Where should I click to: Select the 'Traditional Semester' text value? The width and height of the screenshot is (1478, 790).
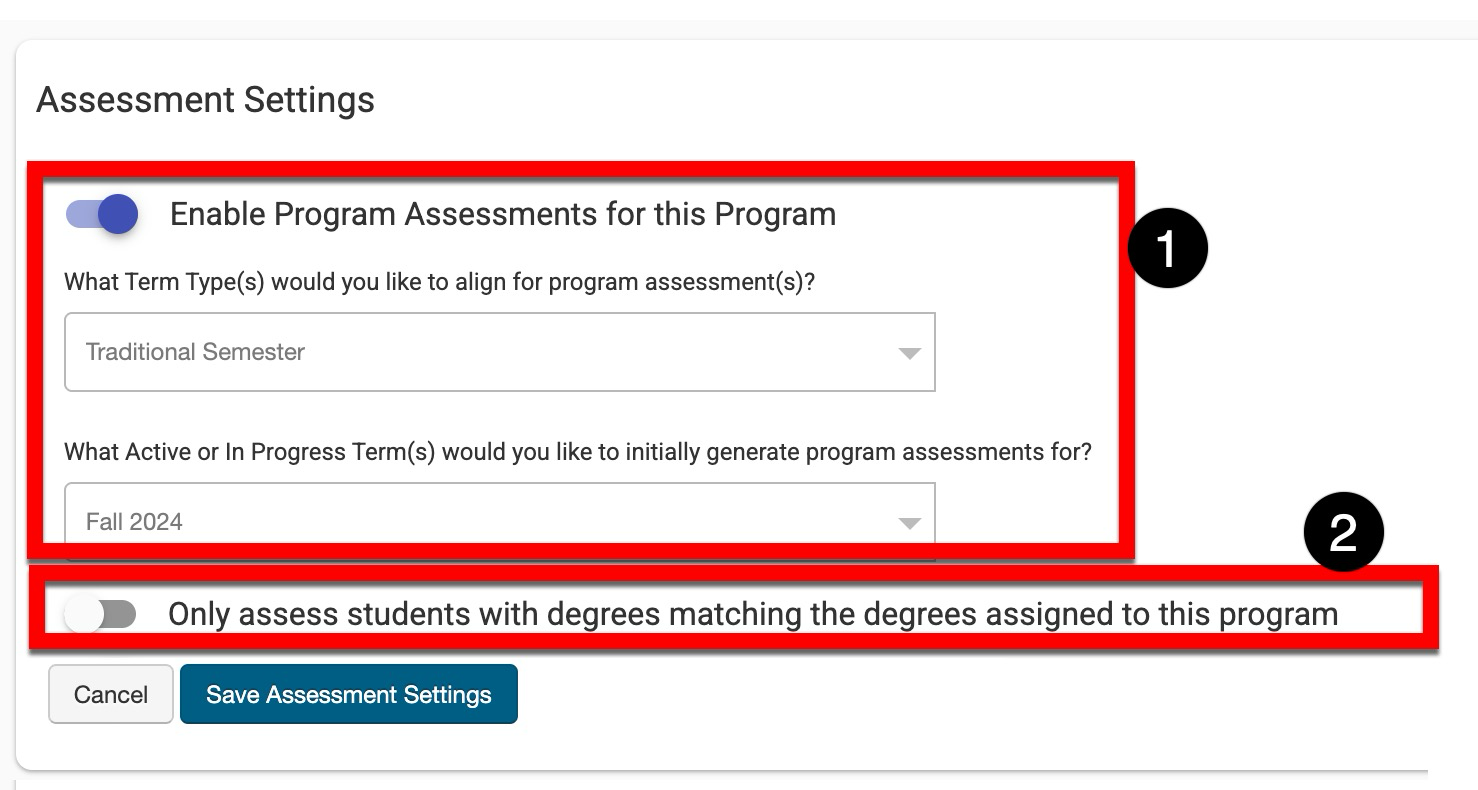pyautogui.click(x=195, y=352)
